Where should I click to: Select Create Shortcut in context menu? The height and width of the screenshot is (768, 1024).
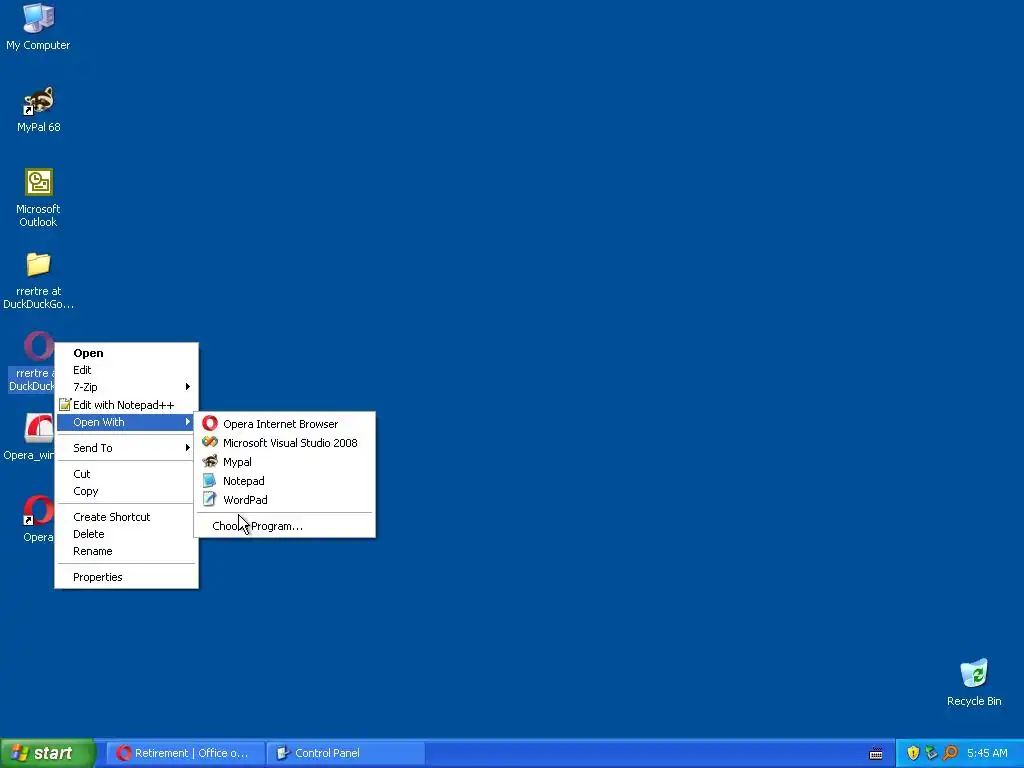point(126,517)
